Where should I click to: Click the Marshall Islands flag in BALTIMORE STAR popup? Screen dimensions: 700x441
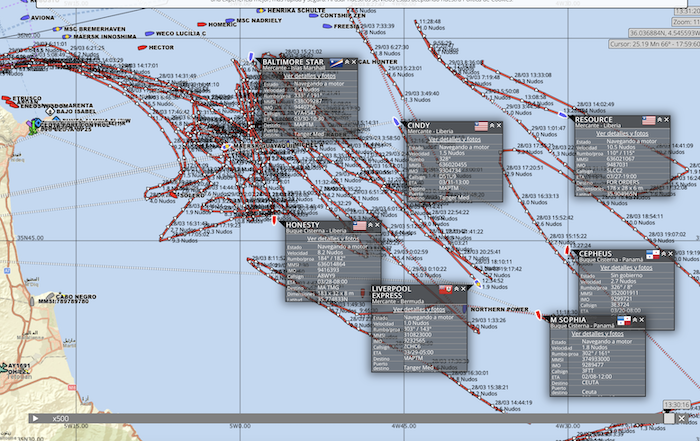pos(336,62)
